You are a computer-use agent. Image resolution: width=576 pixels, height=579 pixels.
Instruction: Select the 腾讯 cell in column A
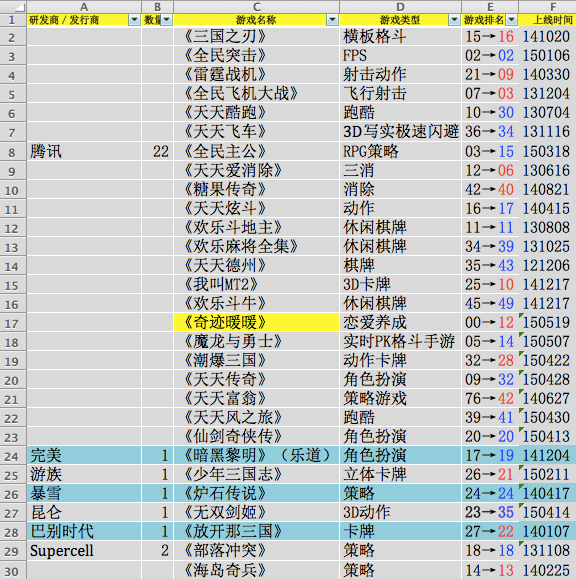click(x=84, y=151)
